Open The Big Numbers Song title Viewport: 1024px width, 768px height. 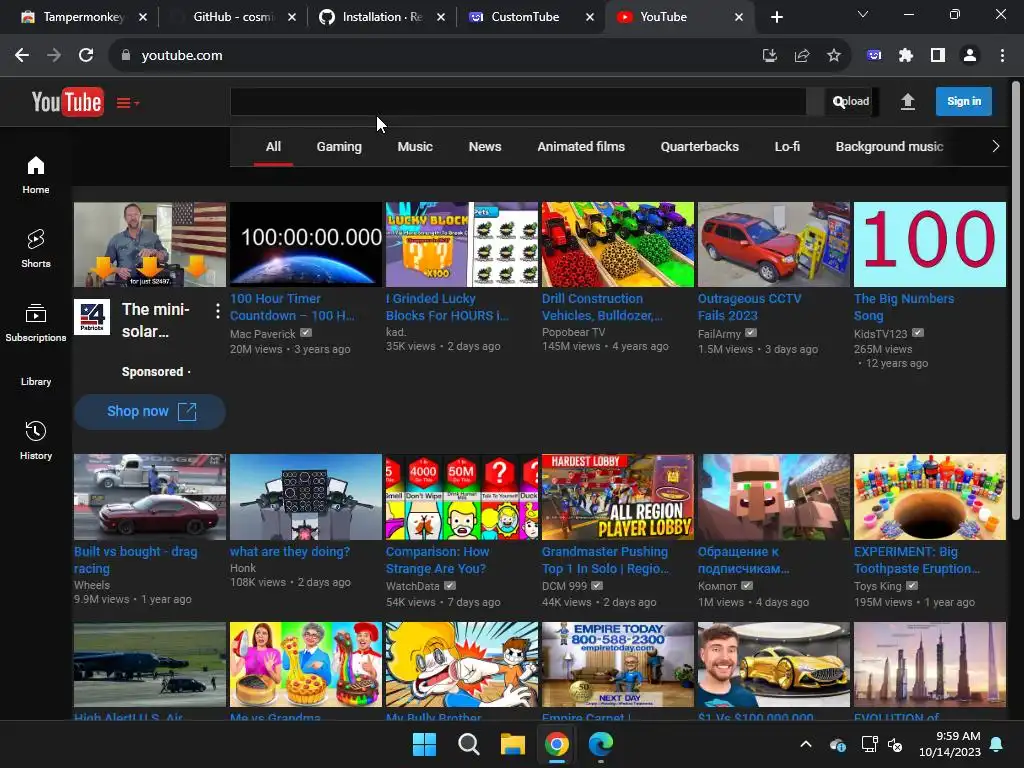point(904,307)
